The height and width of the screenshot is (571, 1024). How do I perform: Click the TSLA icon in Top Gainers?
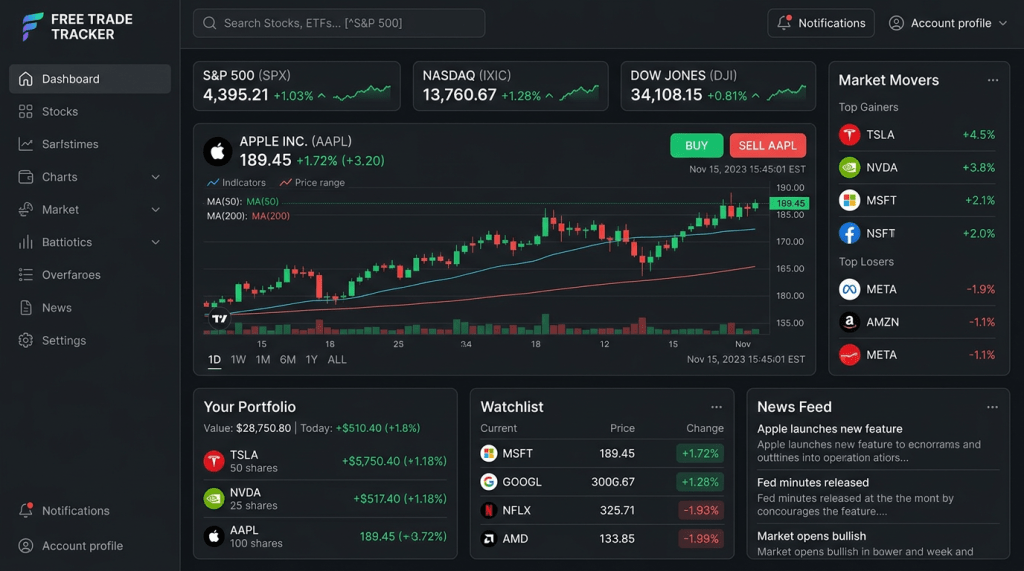click(x=849, y=135)
